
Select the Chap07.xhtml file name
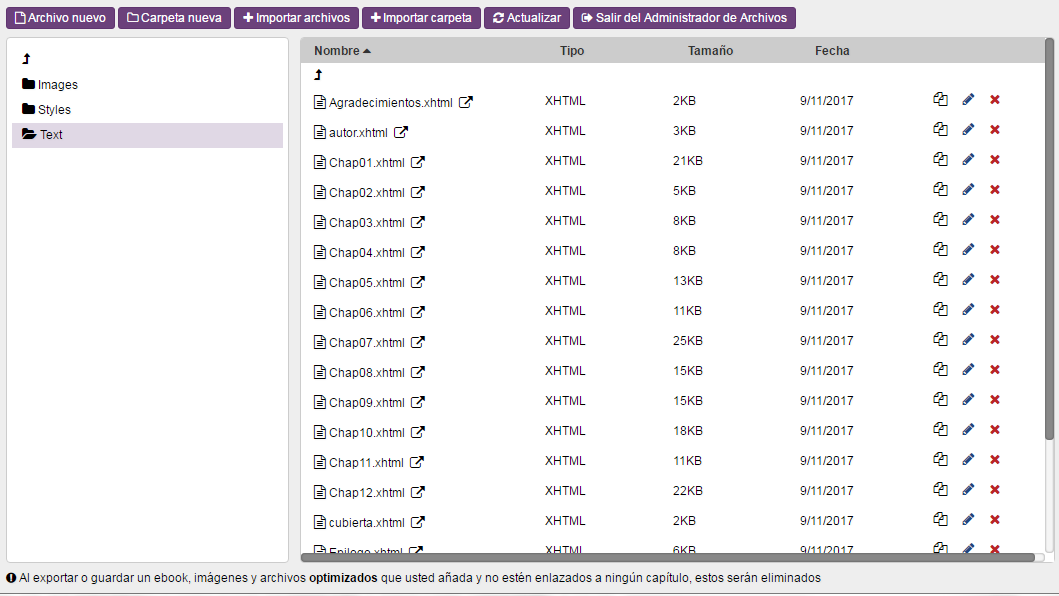[367, 343]
